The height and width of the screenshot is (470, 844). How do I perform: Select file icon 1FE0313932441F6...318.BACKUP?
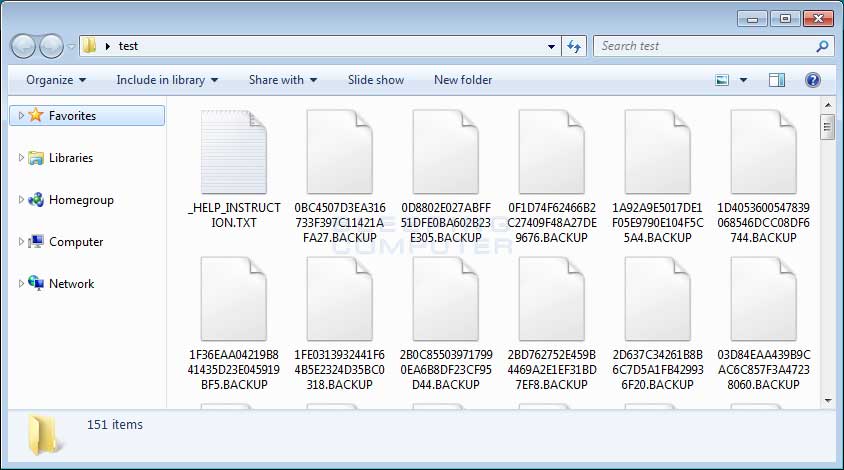pos(340,299)
